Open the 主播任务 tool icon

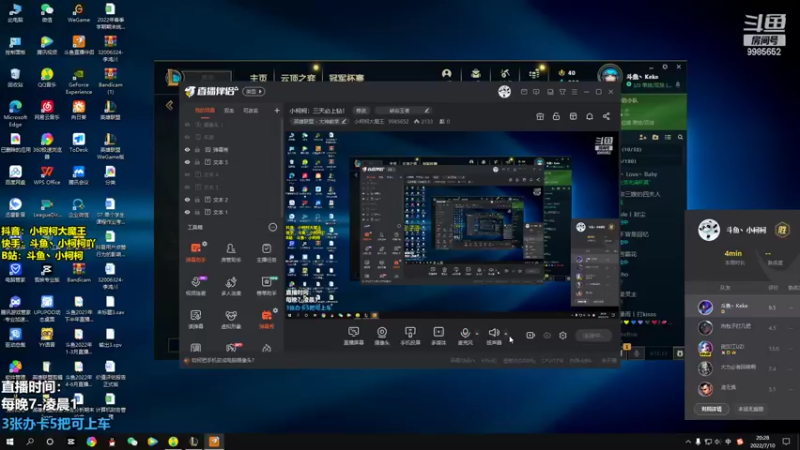point(266,252)
